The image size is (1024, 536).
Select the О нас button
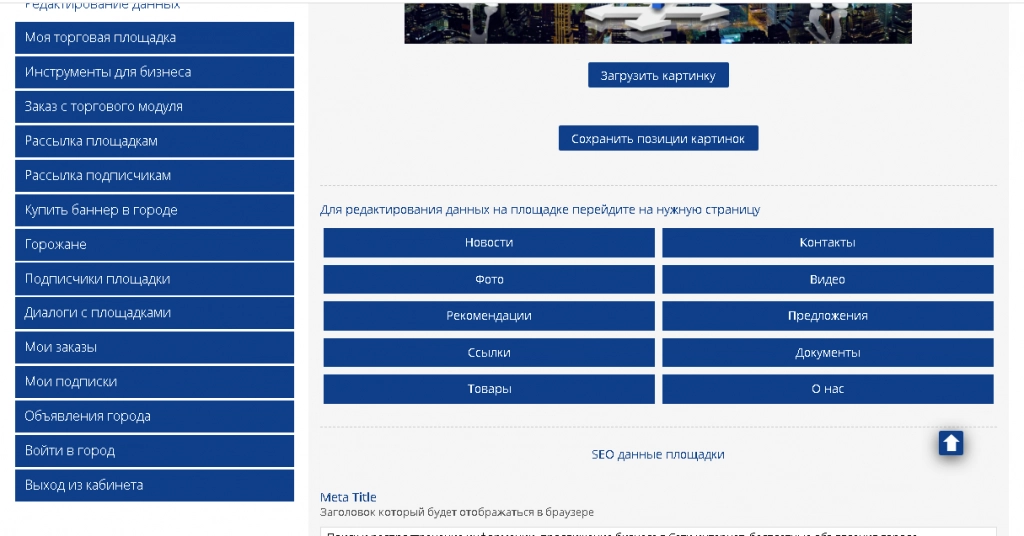click(x=827, y=389)
